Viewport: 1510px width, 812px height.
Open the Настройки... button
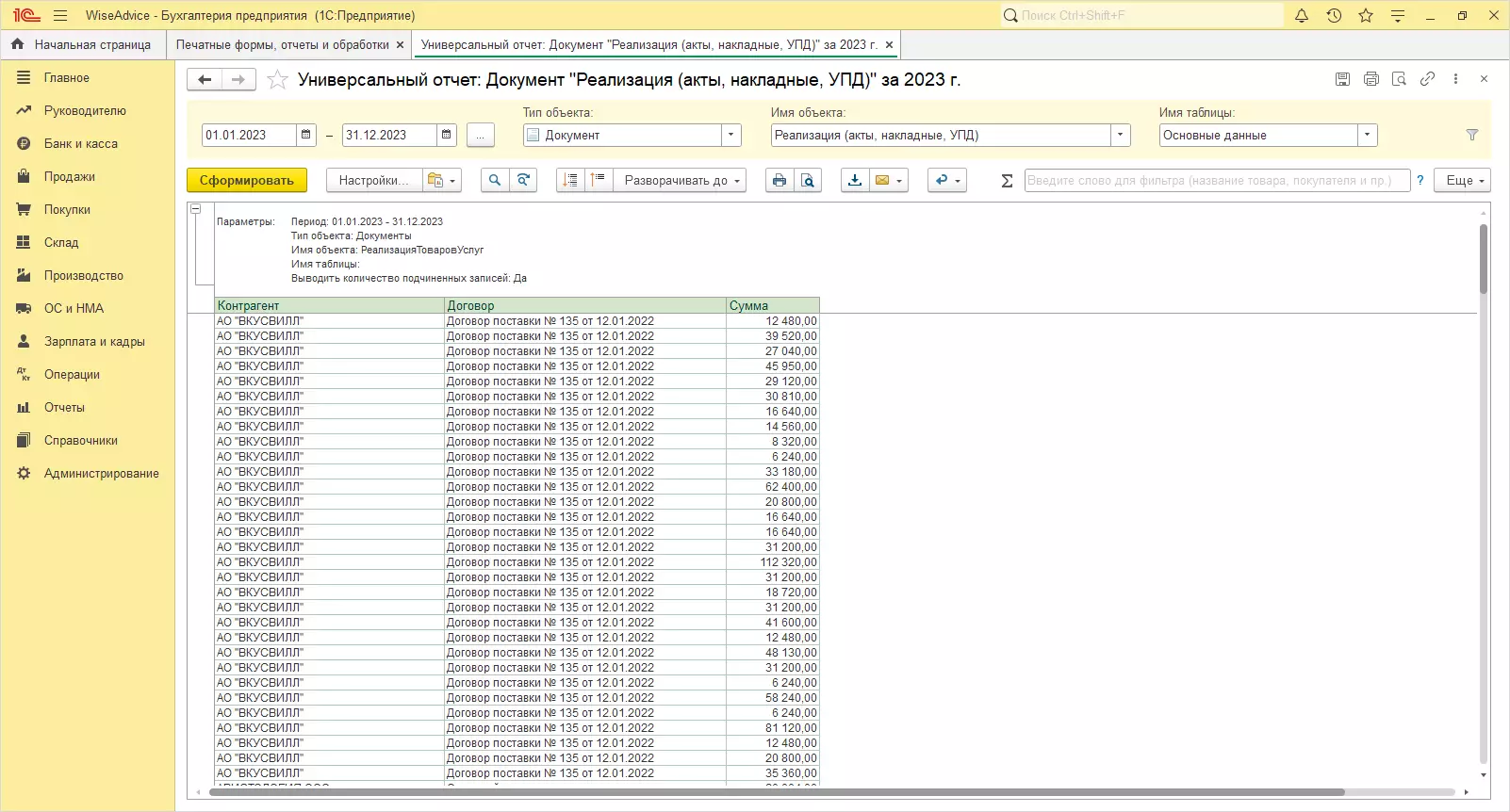[373, 181]
